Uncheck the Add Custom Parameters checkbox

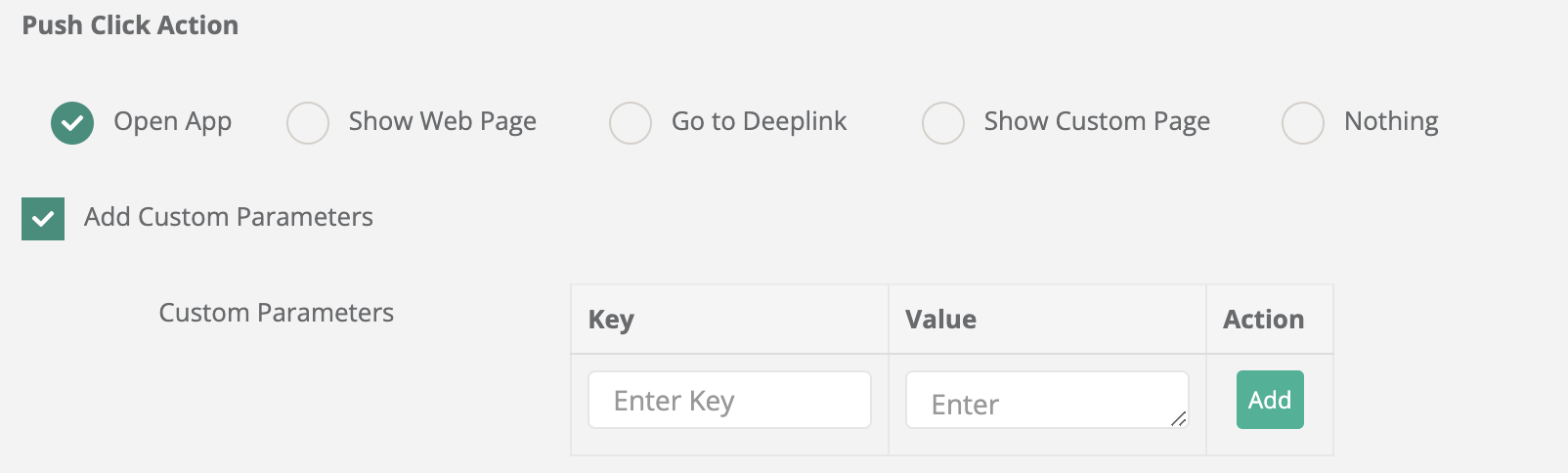[x=43, y=219]
